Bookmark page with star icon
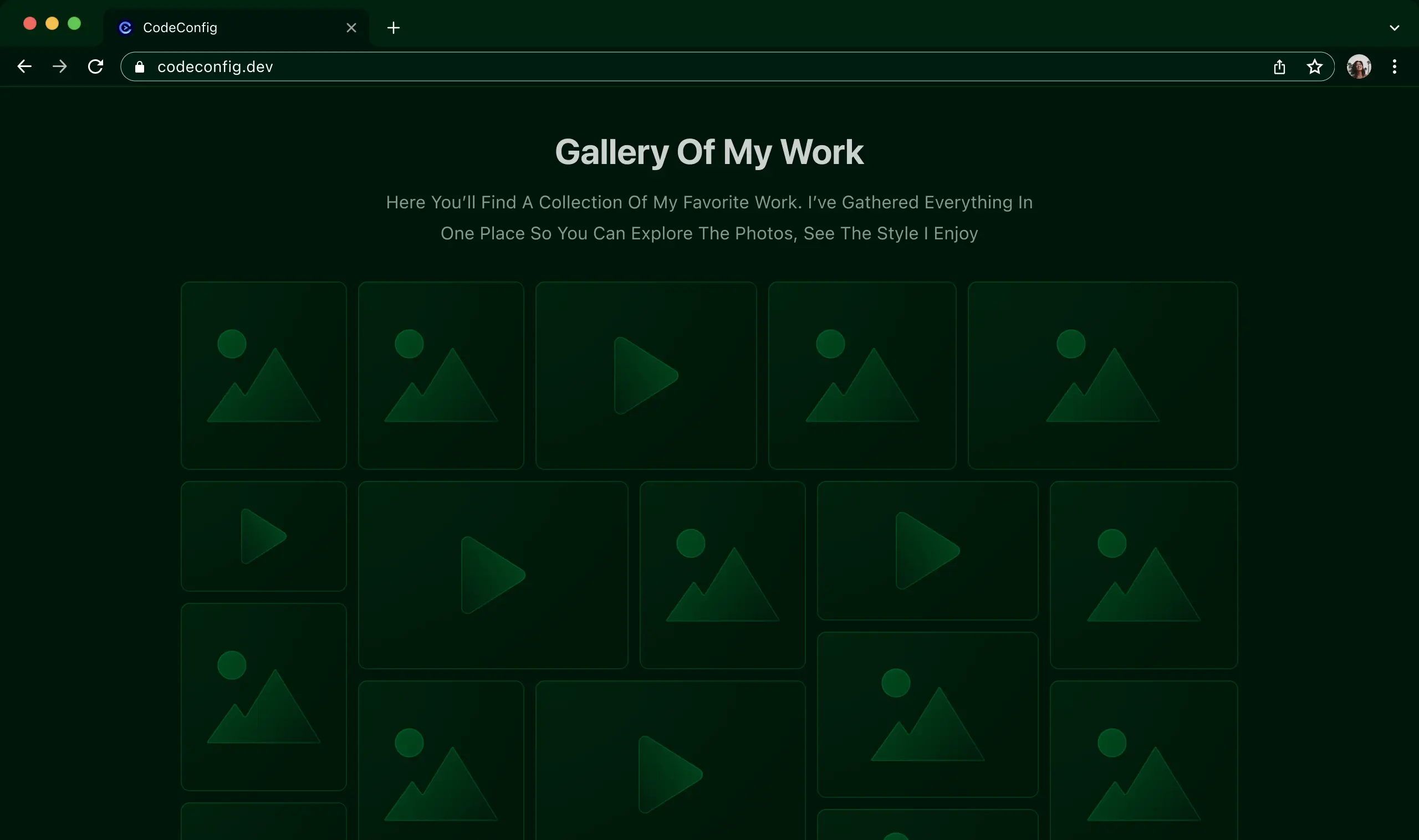Viewport: 1419px width, 840px height. click(1314, 67)
